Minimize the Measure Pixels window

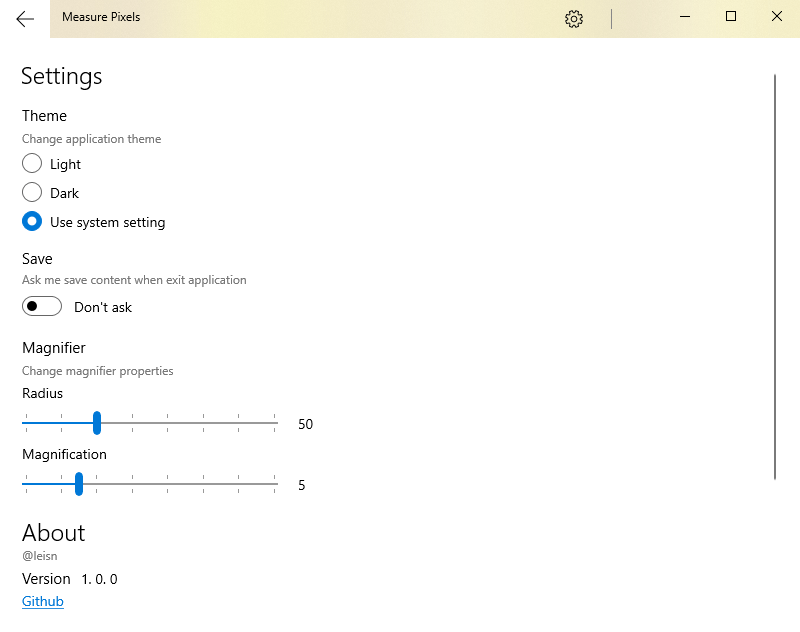[x=685, y=17]
